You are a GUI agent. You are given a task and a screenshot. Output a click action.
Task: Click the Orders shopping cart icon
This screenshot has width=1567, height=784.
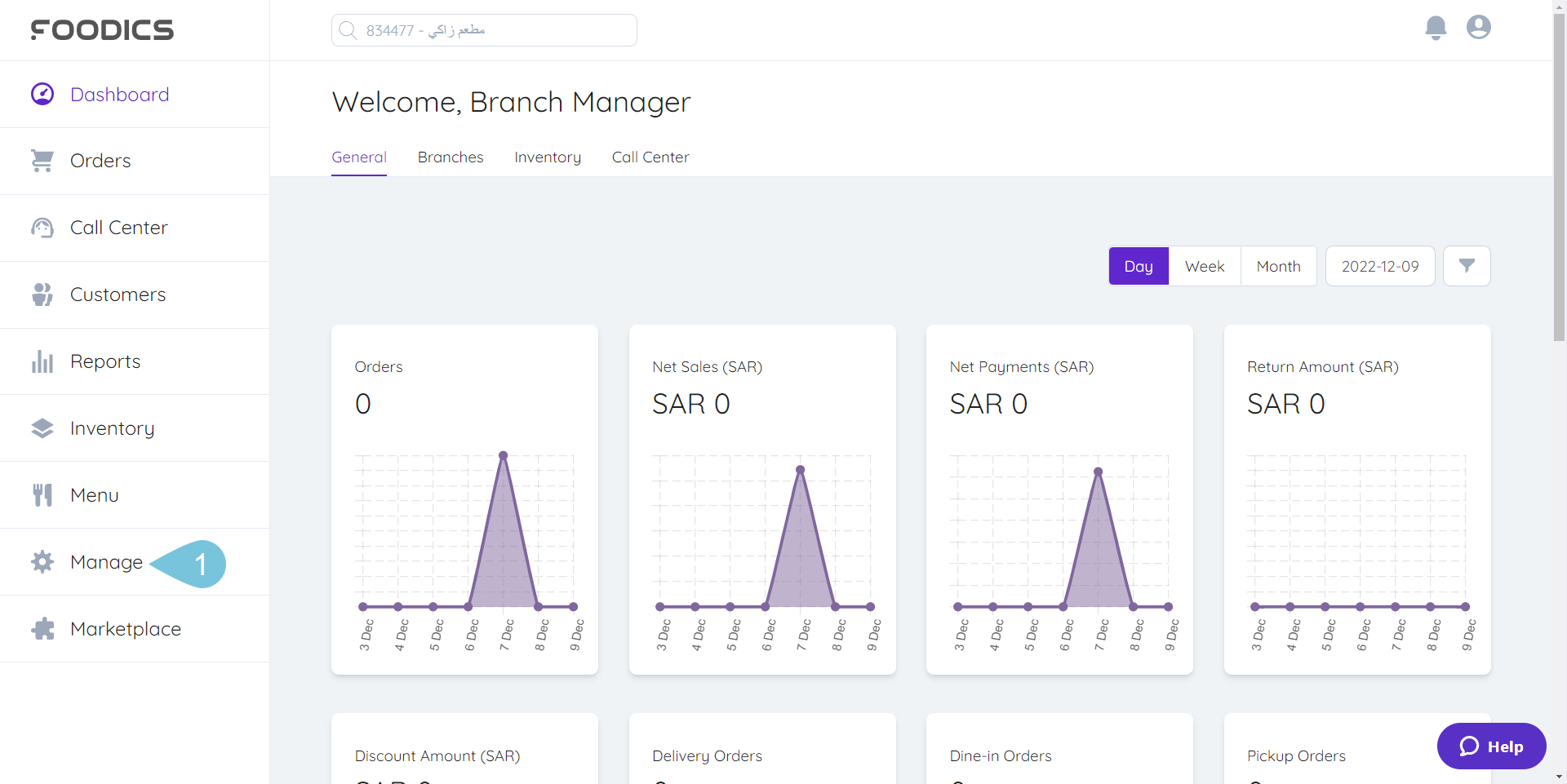42,161
